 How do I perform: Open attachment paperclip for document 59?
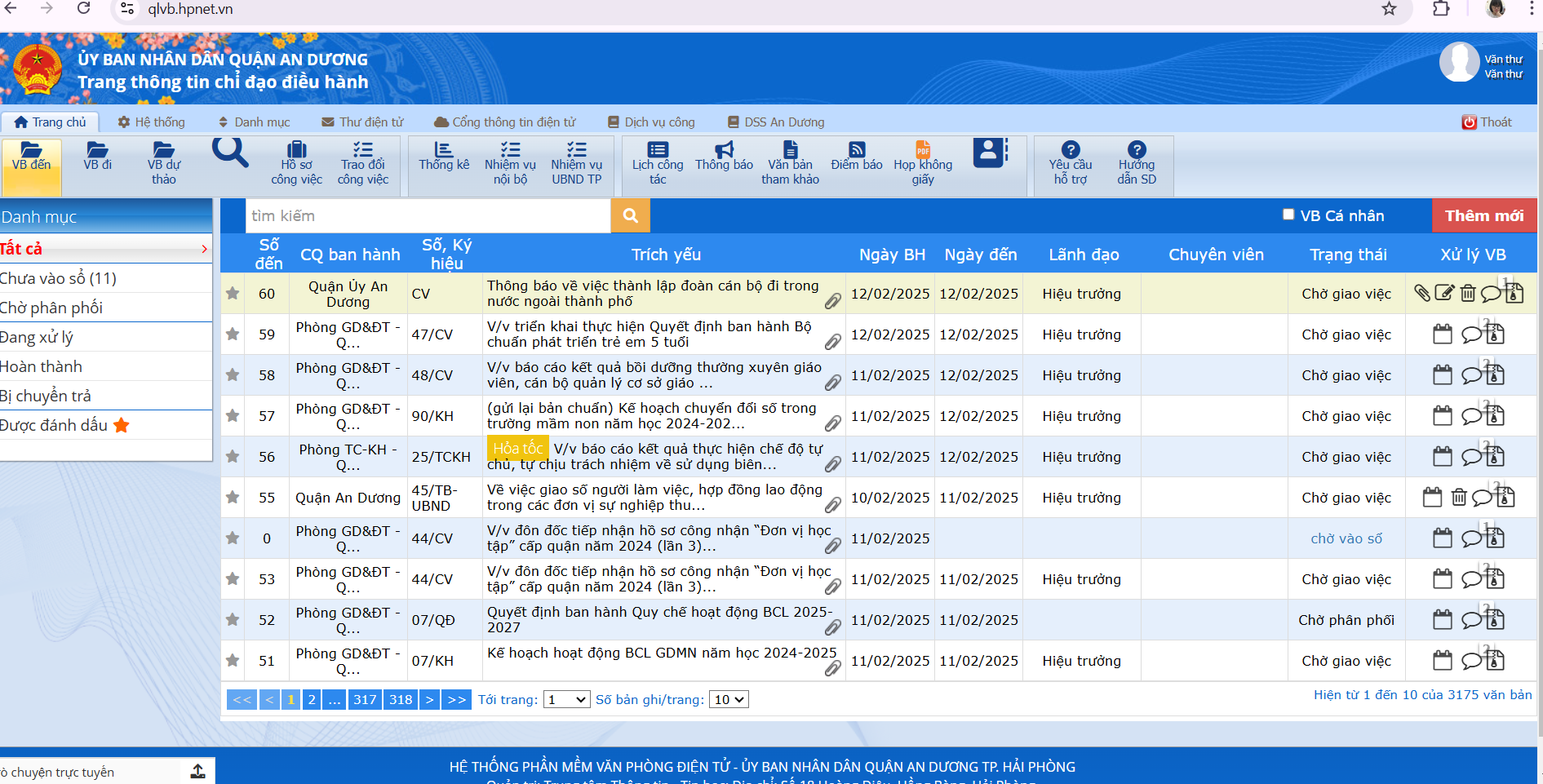(x=832, y=342)
